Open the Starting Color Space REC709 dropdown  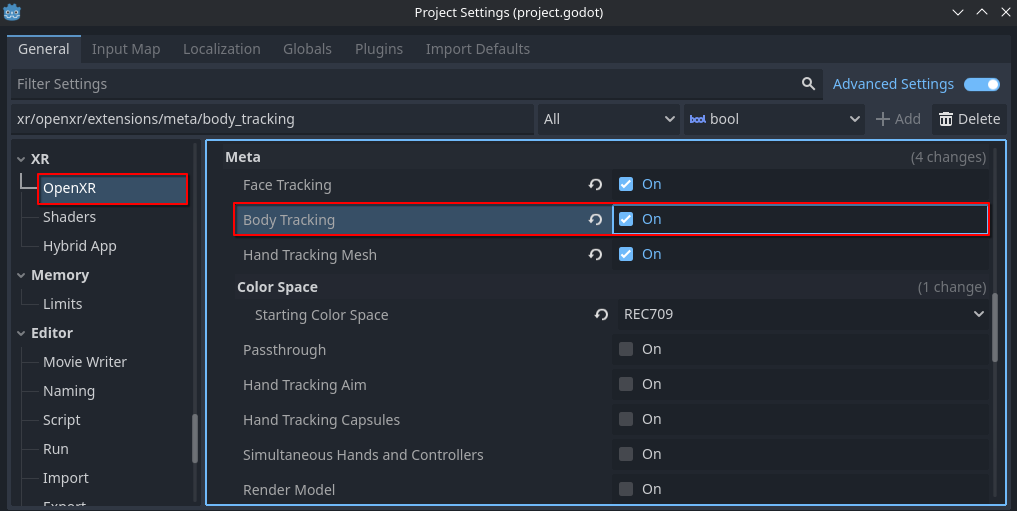coord(802,315)
